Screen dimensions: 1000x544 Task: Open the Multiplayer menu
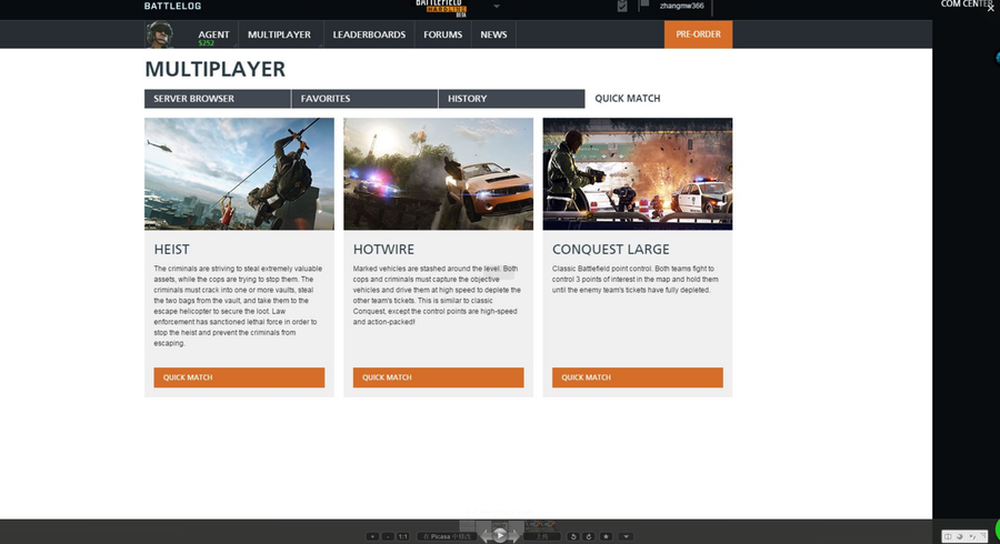[x=279, y=34]
